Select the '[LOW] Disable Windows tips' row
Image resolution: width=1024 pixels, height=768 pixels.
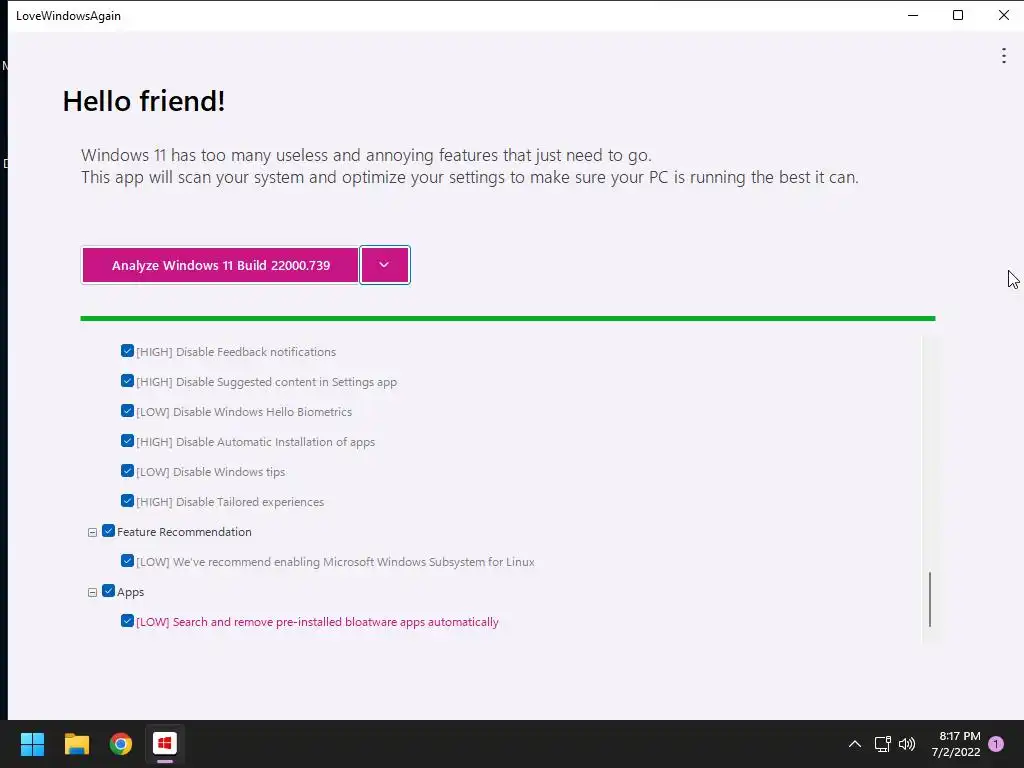click(210, 472)
